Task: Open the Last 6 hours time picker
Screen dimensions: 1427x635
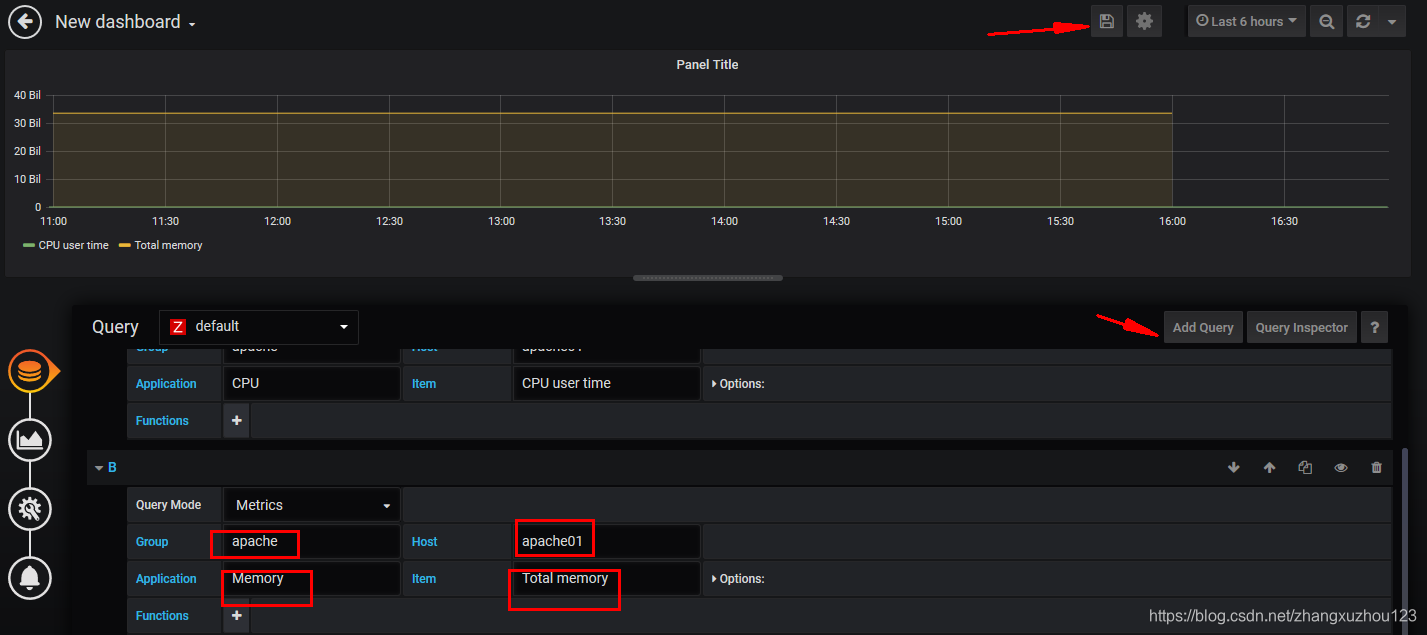Action: click(1246, 21)
